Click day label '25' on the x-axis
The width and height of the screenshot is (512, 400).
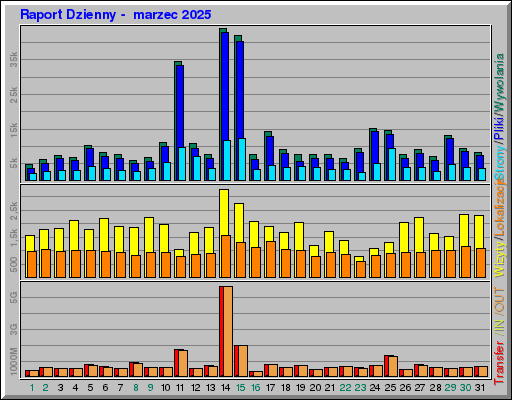point(390,388)
